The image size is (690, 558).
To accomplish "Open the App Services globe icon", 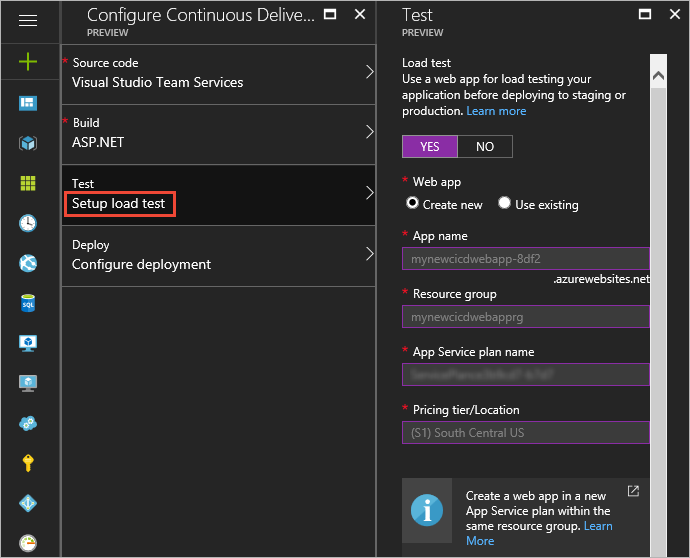I will [28, 263].
